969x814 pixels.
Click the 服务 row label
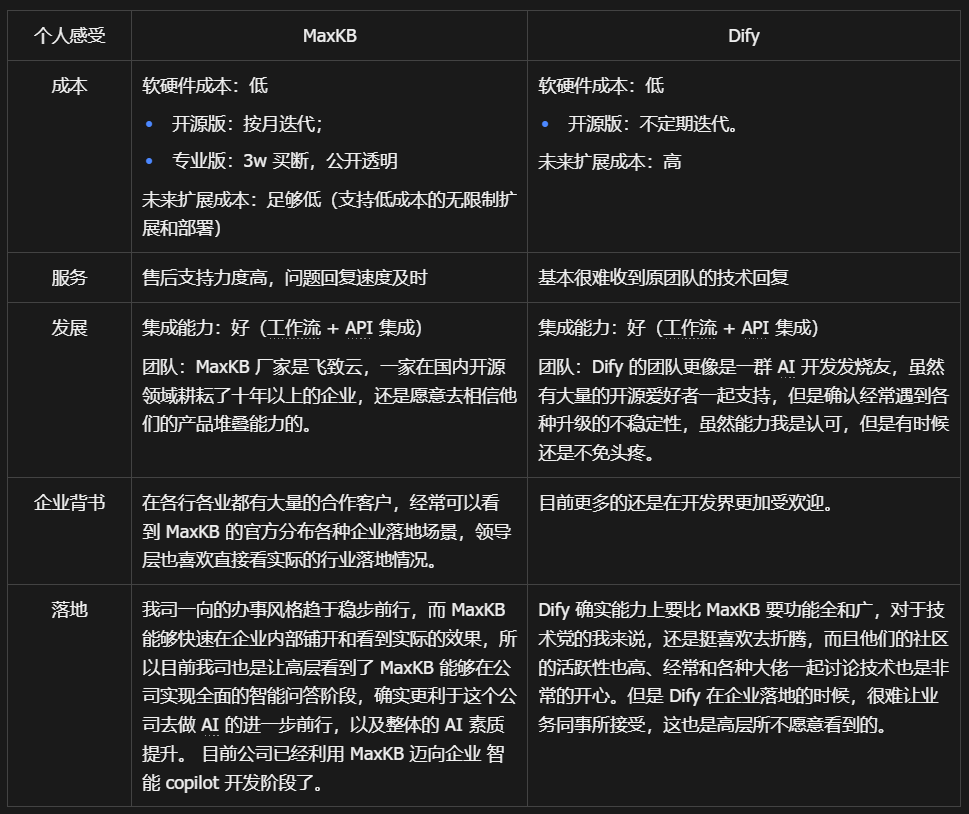pos(69,278)
